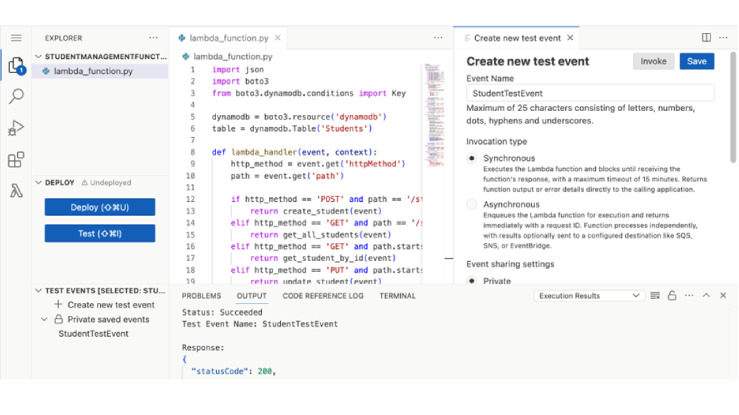
Task: Open the Execution Results dropdown
Action: (x=588, y=296)
